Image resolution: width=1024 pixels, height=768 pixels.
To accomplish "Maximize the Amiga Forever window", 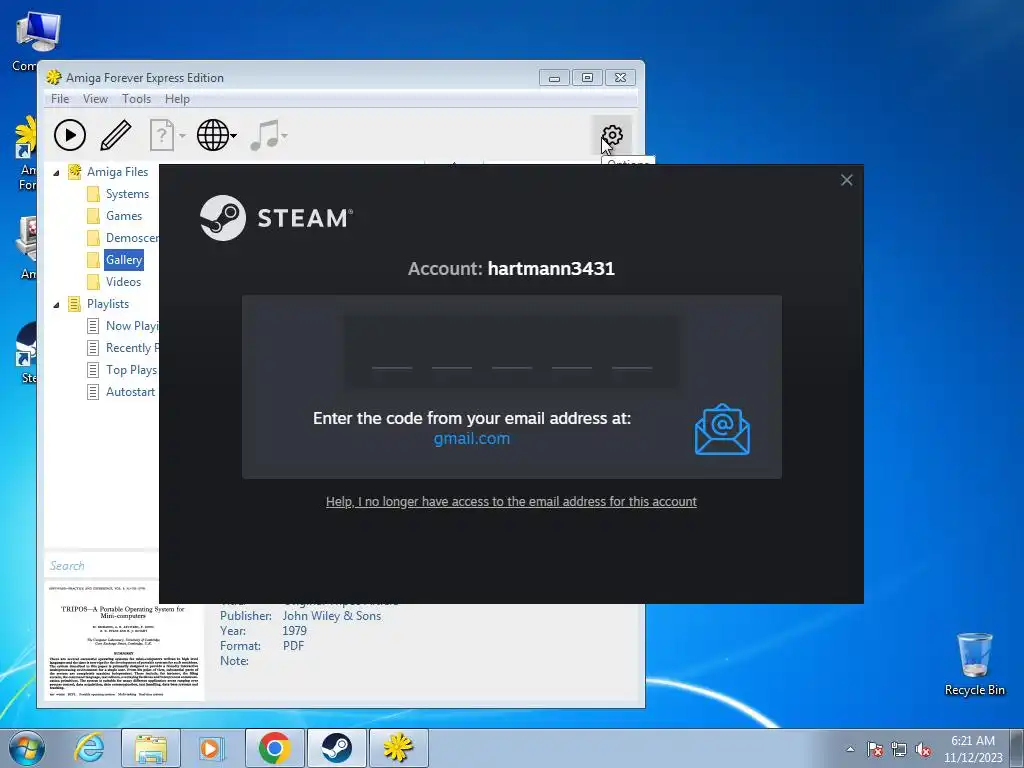I will pyautogui.click(x=587, y=78).
